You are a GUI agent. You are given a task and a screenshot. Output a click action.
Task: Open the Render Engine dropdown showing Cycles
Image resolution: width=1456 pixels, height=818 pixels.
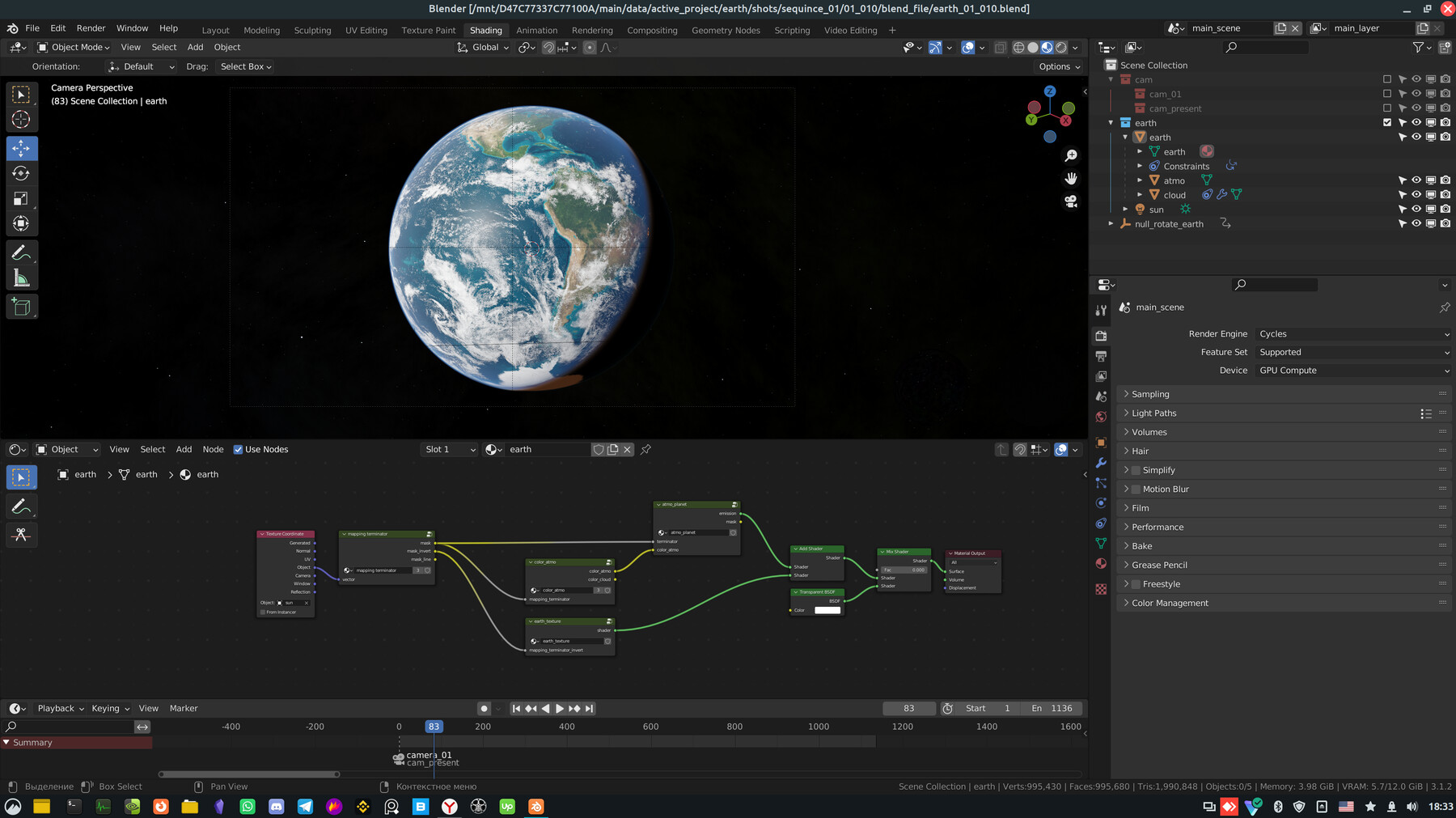(1352, 333)
